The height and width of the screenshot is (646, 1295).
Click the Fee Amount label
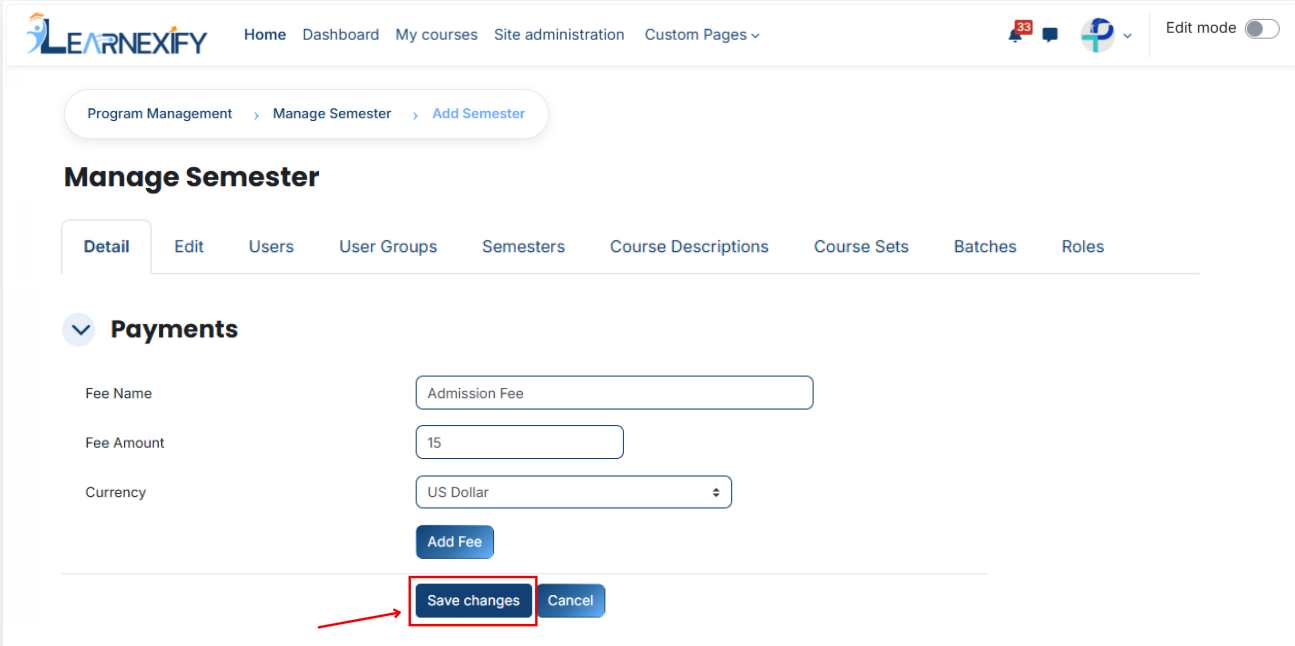pos(125,443)
